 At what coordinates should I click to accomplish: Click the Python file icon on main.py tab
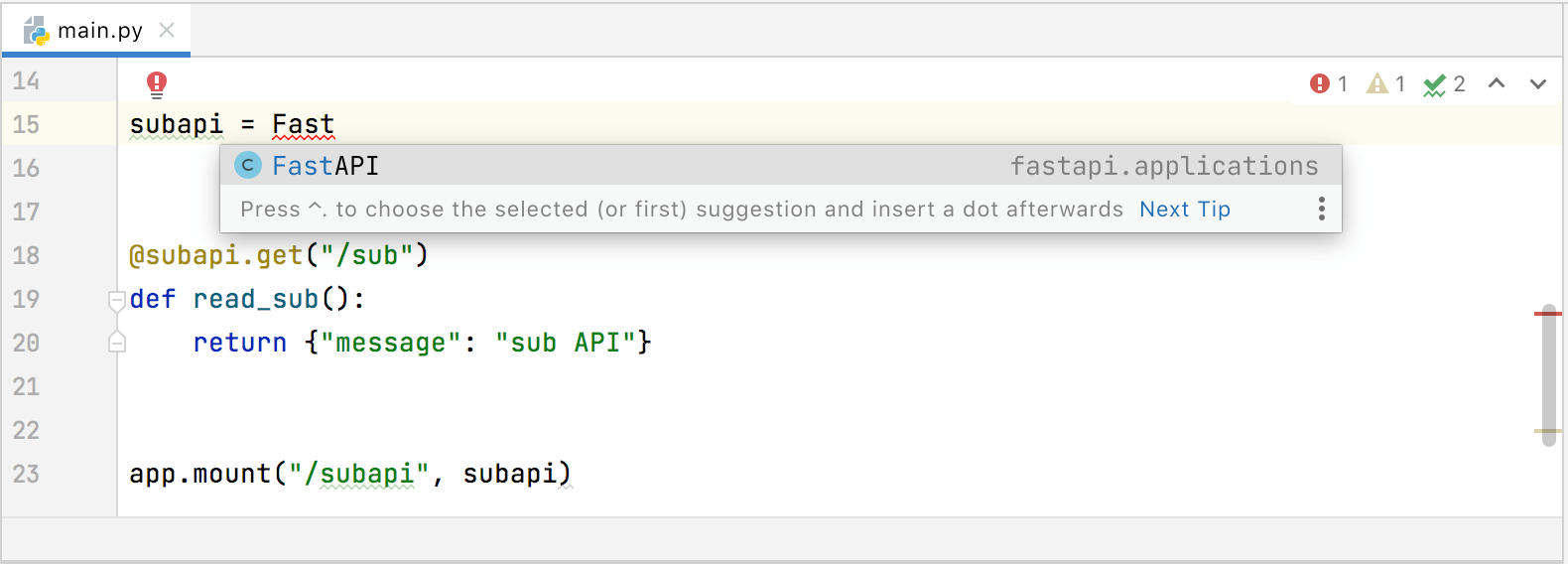tap(37, 31)
